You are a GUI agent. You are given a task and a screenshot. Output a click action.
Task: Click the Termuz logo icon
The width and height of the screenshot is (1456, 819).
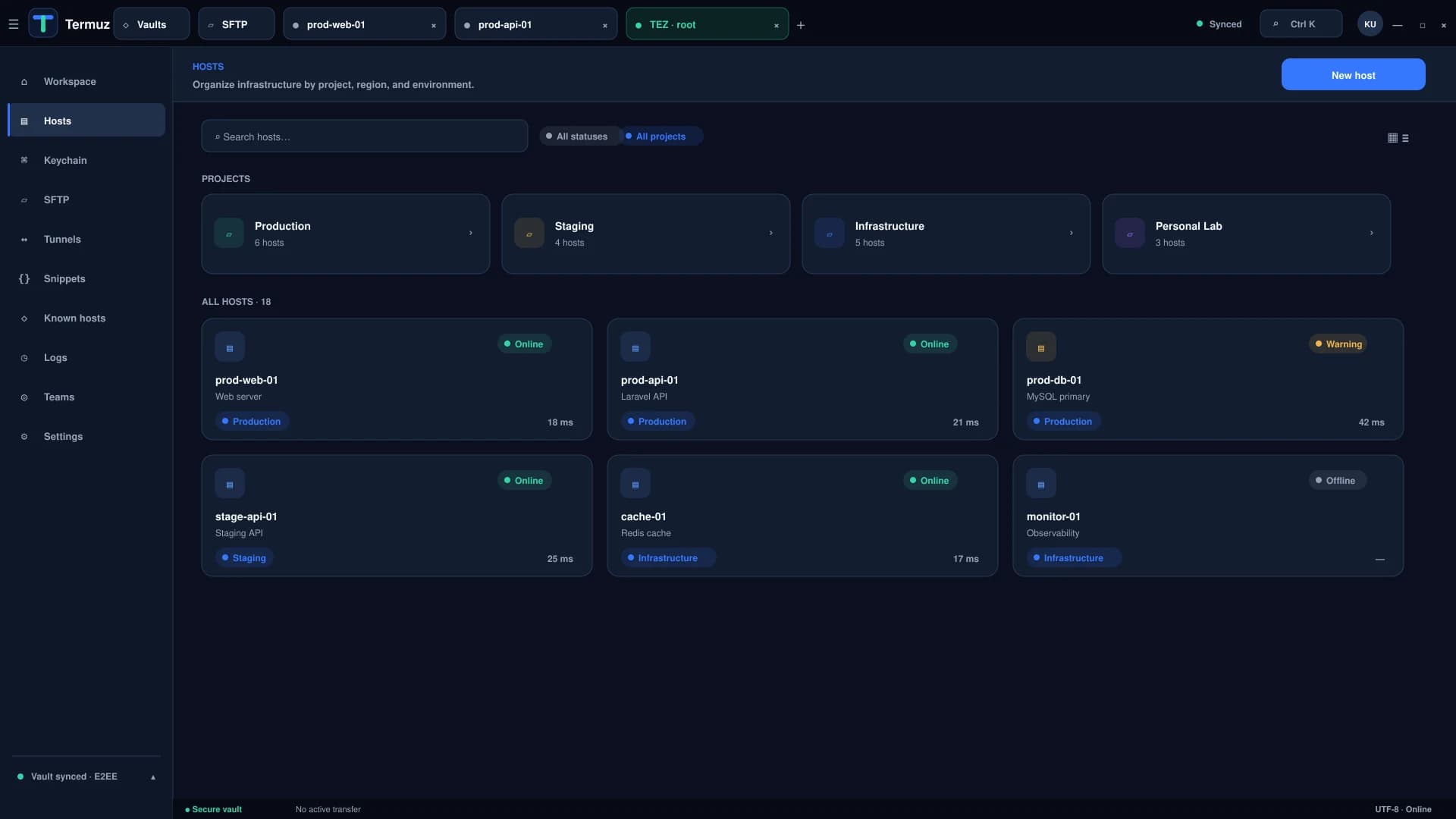pos(43,24)
